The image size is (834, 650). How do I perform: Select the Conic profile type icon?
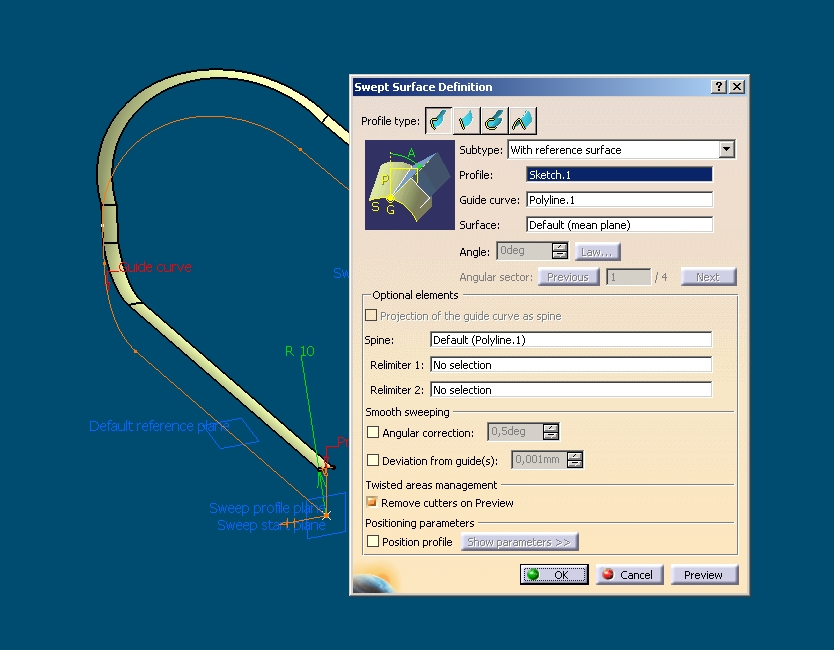[522, 120]
